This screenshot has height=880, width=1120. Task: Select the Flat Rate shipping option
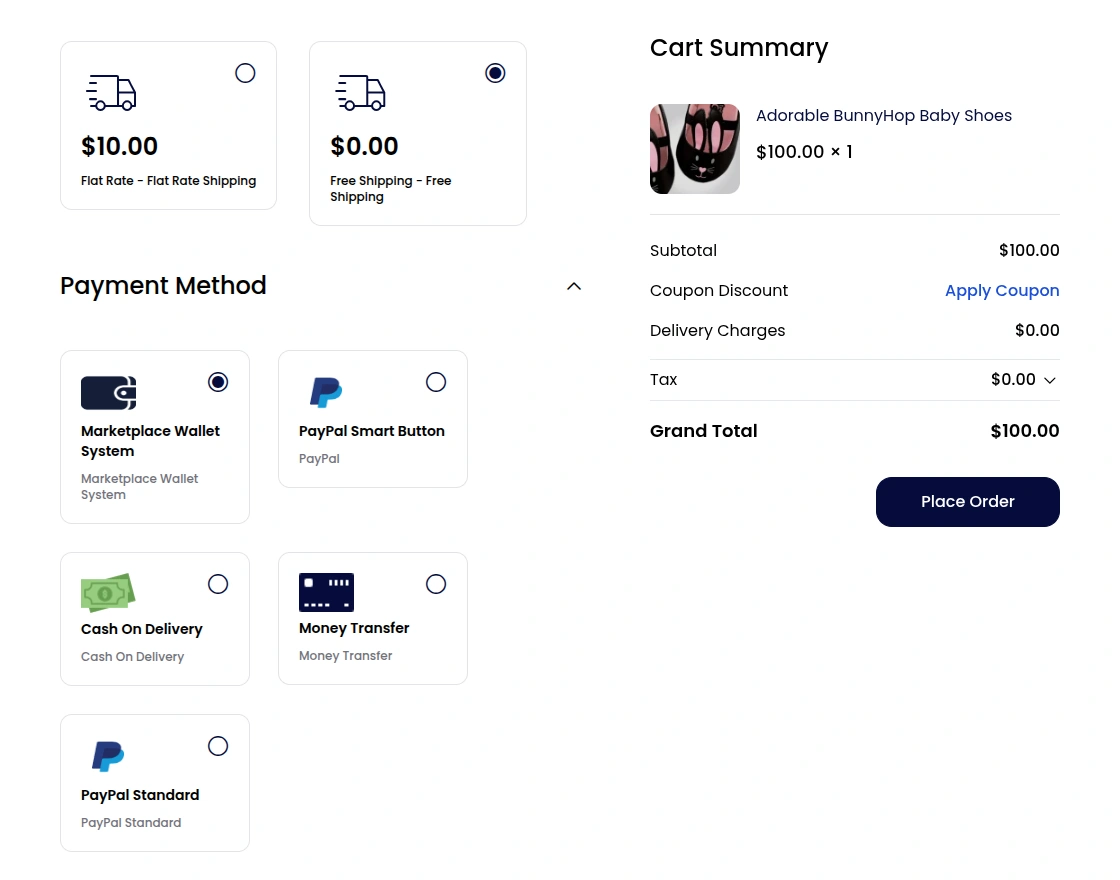(x=245, y=72)
